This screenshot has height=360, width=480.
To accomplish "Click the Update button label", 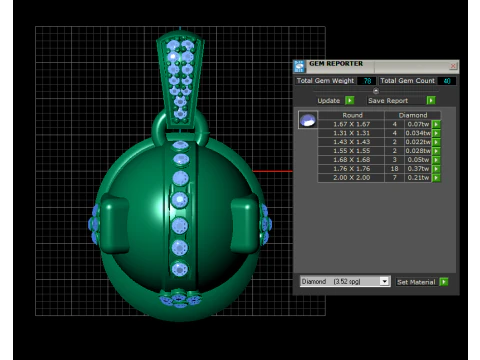I will (x=329, y=101).
